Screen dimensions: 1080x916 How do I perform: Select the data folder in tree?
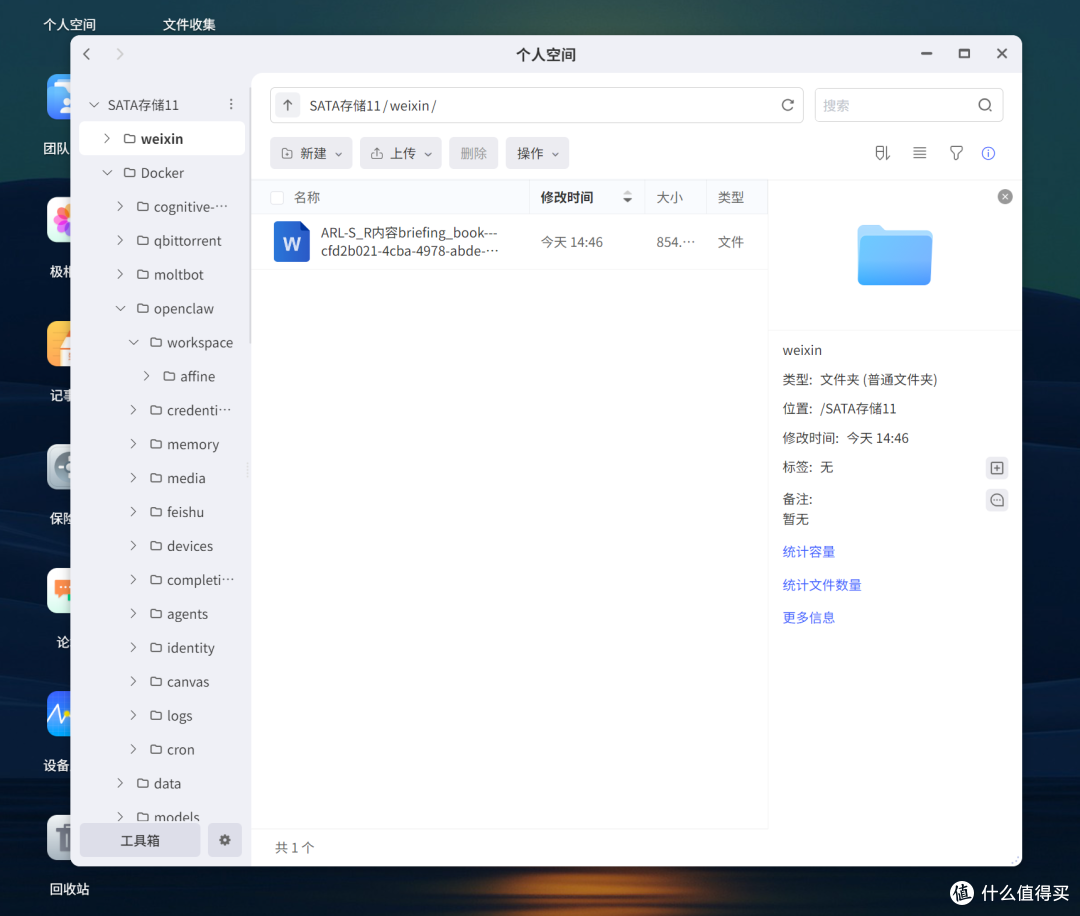click(167, 783)
